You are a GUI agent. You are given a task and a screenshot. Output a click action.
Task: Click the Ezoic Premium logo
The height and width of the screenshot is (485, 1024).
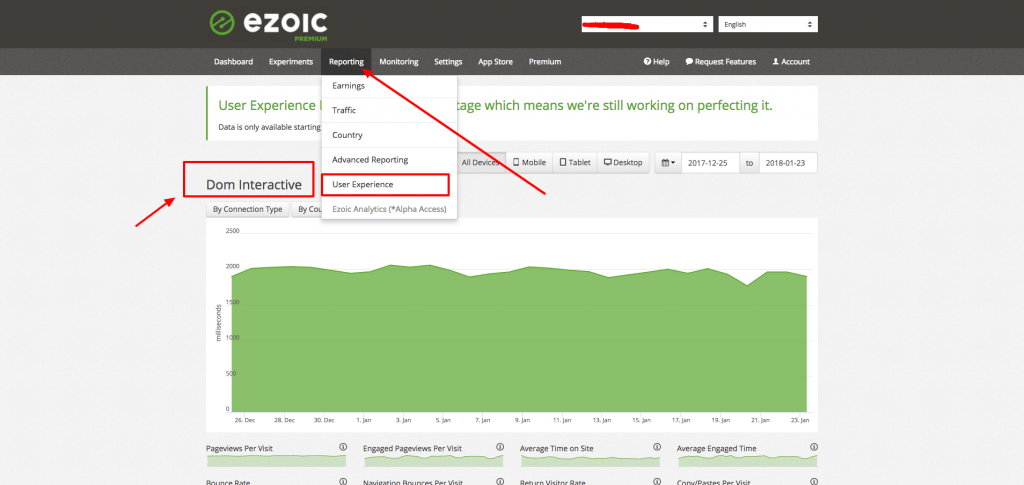268,26
